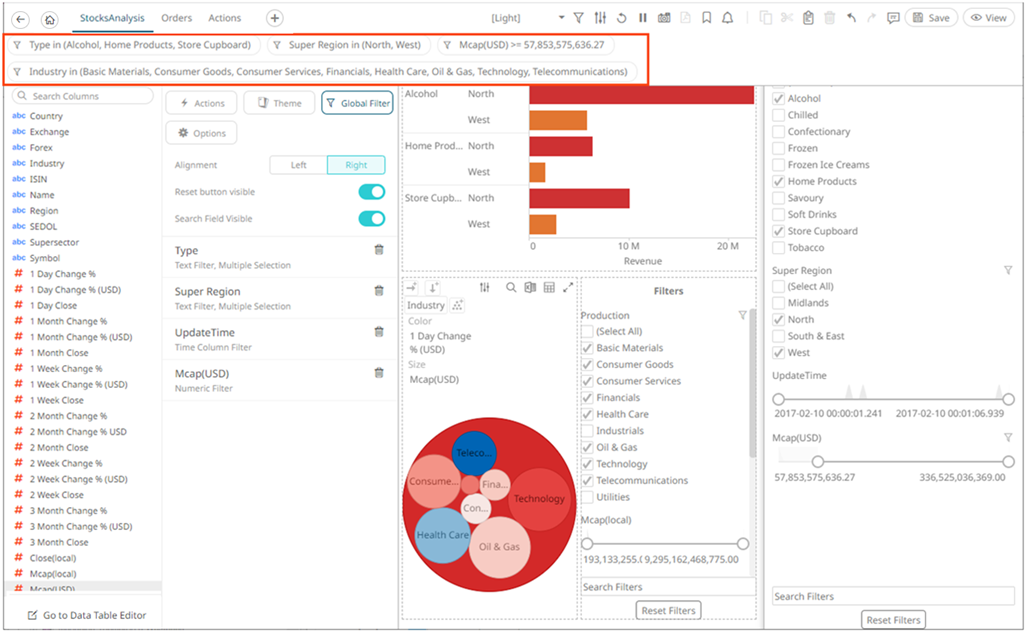
Task: Switch to the Actions tab
Action: (x=224, y=17)
